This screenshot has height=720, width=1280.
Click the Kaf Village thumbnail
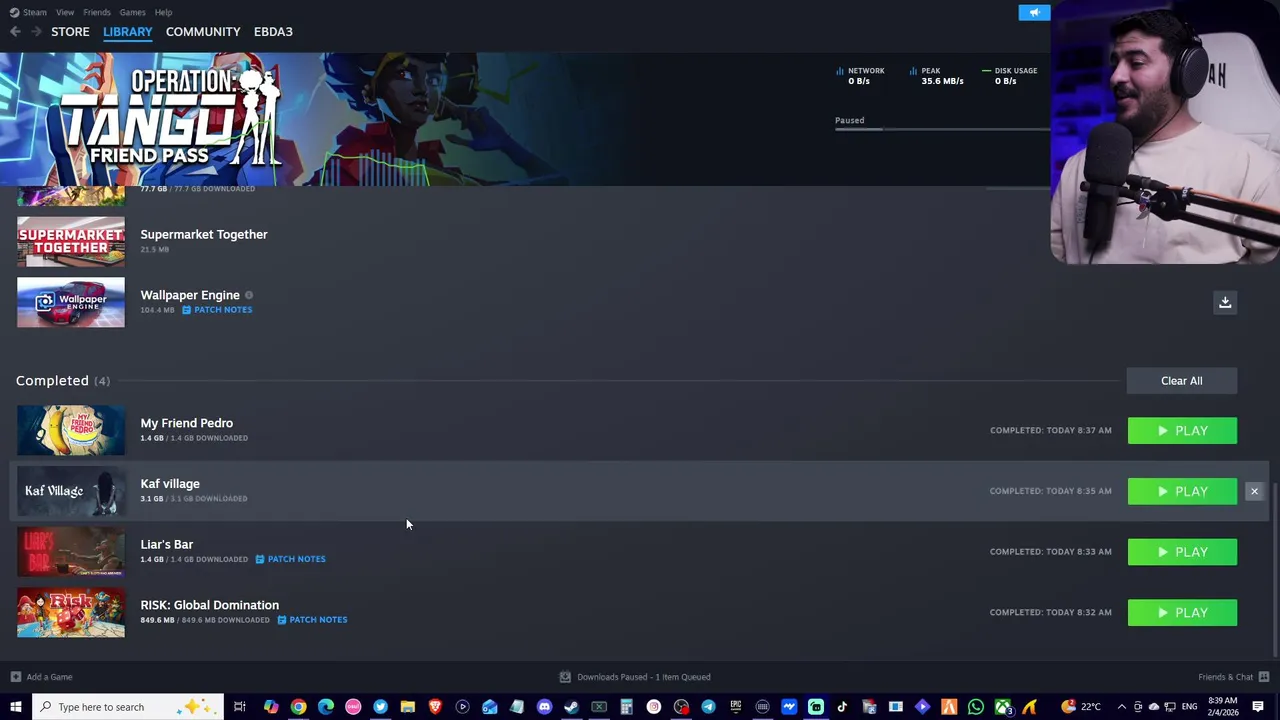71,491
